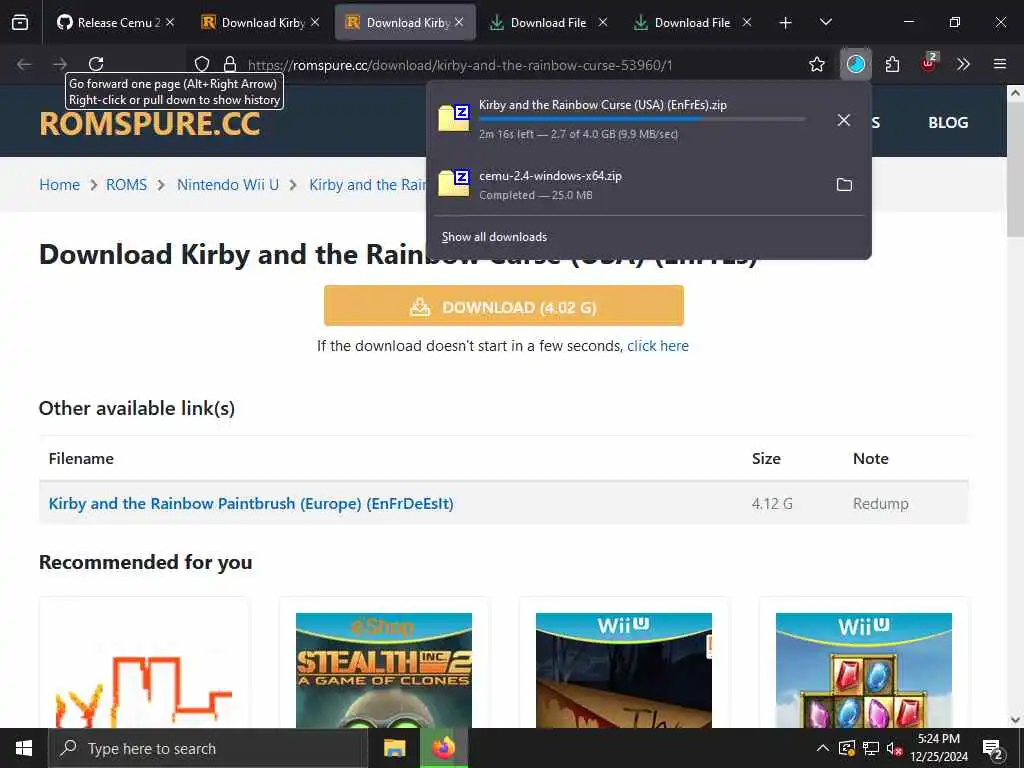The image size is (1024, 768).
Task: Click the cemu-2.4-windows-x64.zip file icon
Action: point(454,184)
